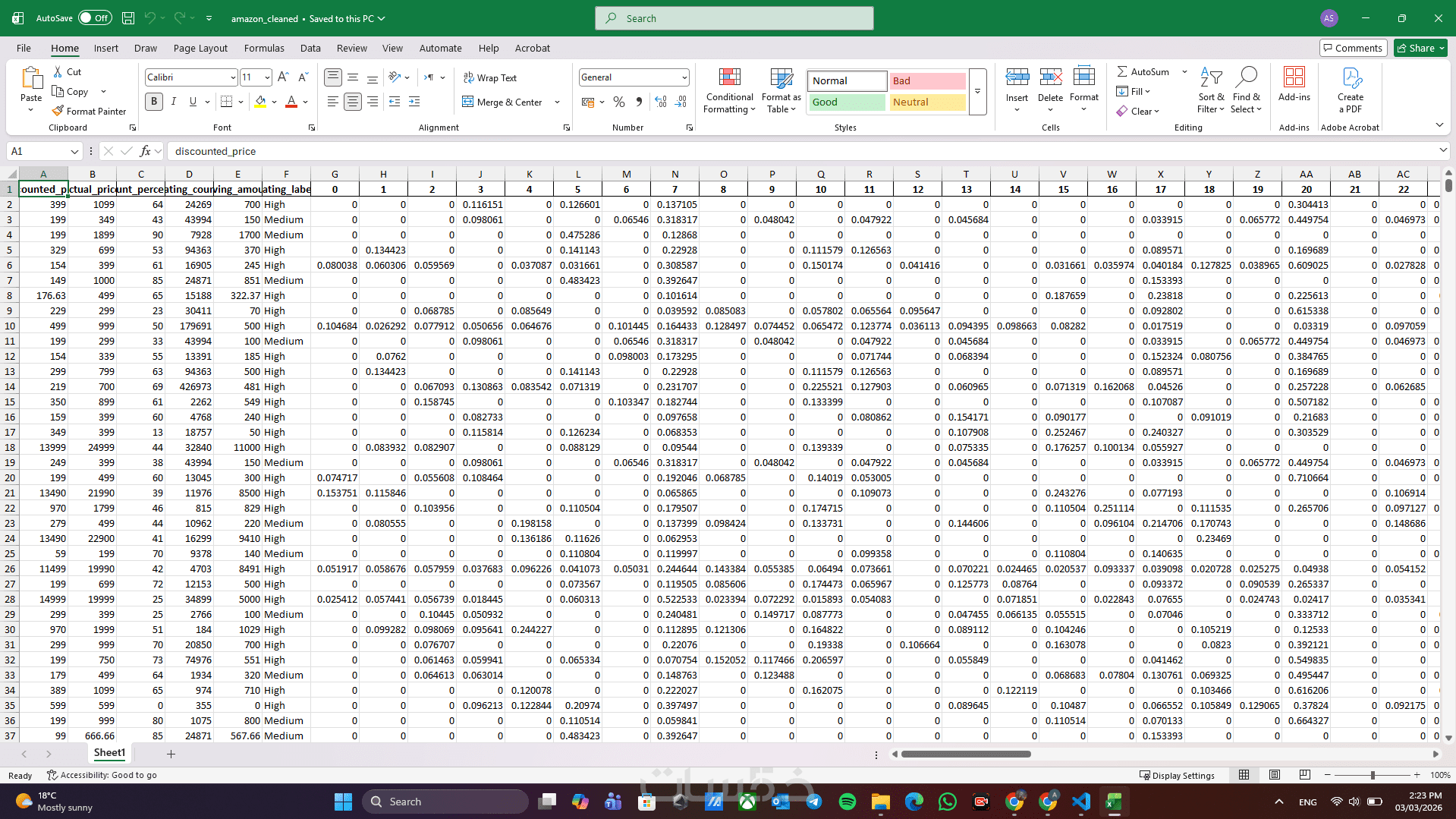Toggle Wrap Text for the cell
This screenshot has width=1456, height=819.
click(x=489, y=77)
